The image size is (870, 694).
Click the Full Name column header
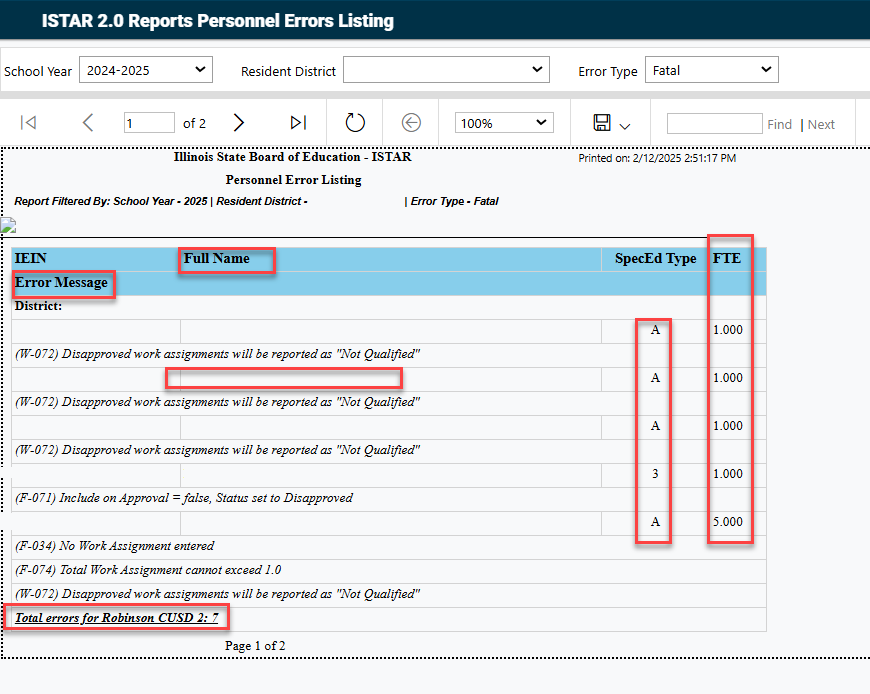(x=217, y=259)
